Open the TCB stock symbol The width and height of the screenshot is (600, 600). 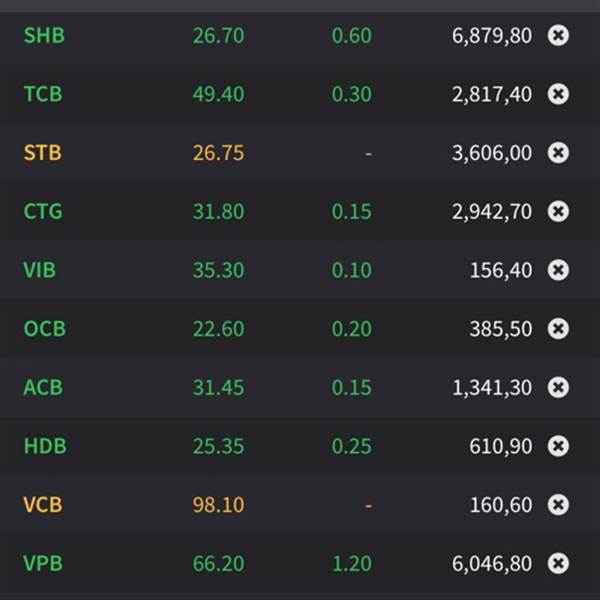[42, 94]
